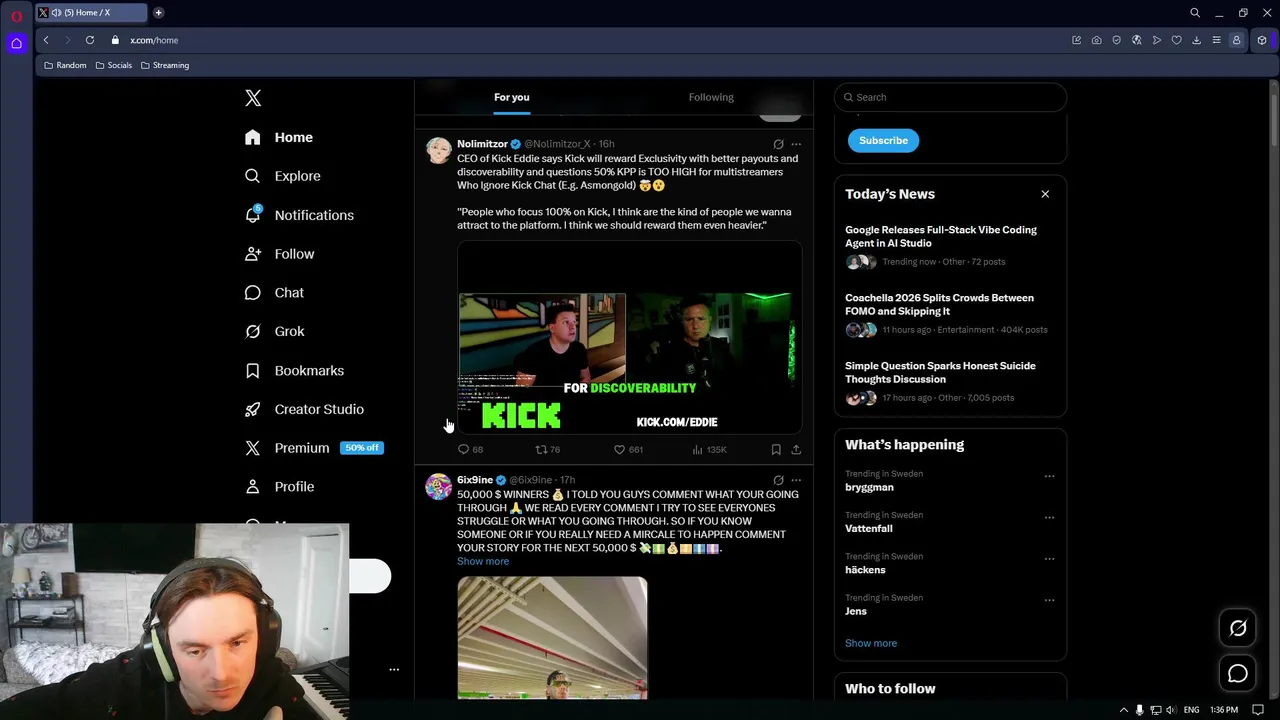Open Chat in the sidebar
This screenshot has width=1280, height=720.
coord(276,293)
